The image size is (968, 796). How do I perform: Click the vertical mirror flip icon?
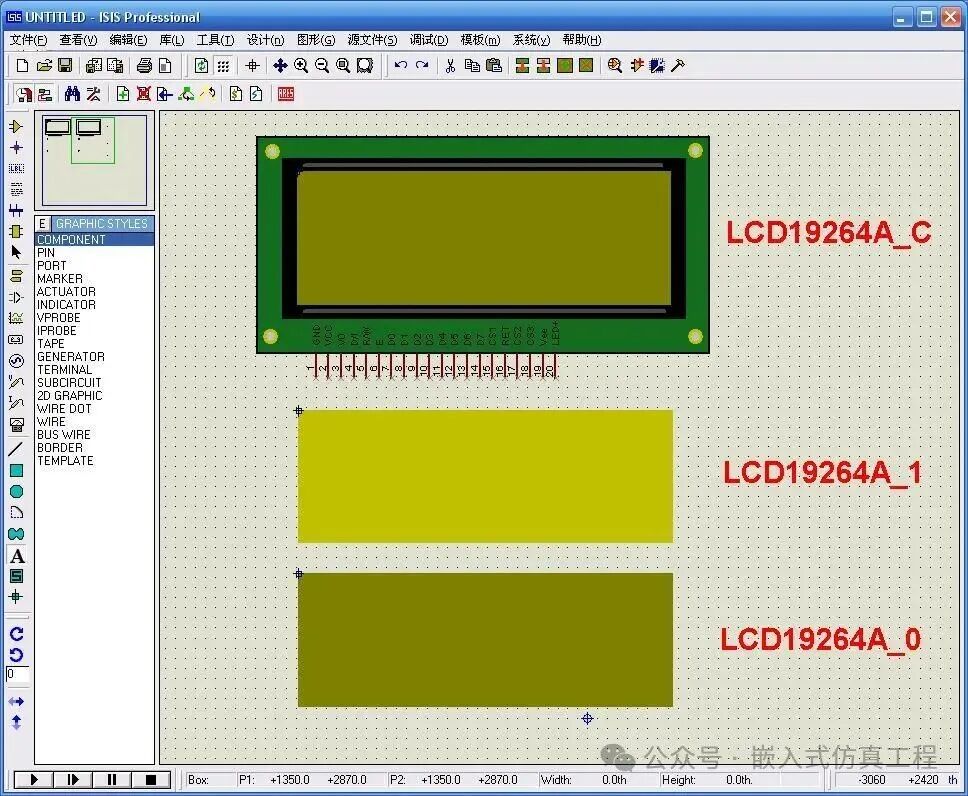coord(17,722)
